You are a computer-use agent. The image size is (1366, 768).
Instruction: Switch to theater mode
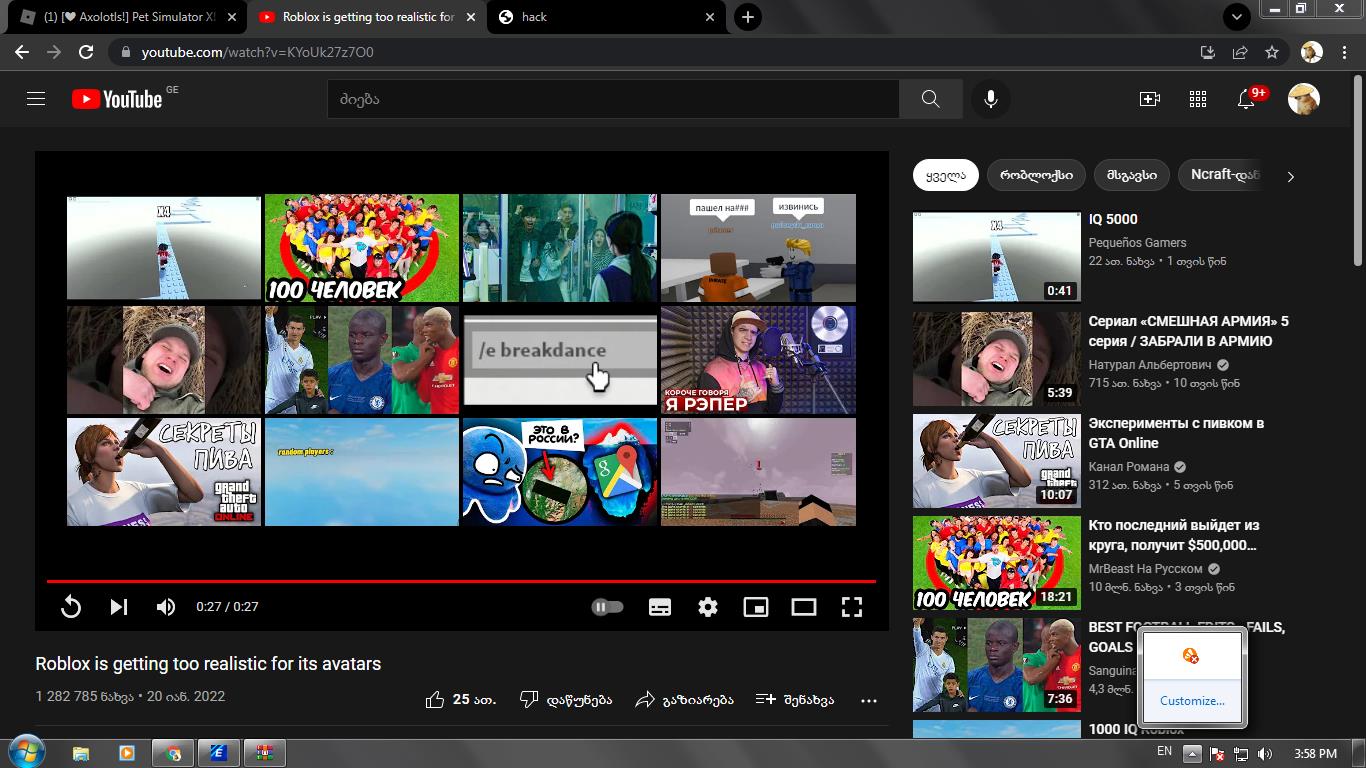coord(804,607)
